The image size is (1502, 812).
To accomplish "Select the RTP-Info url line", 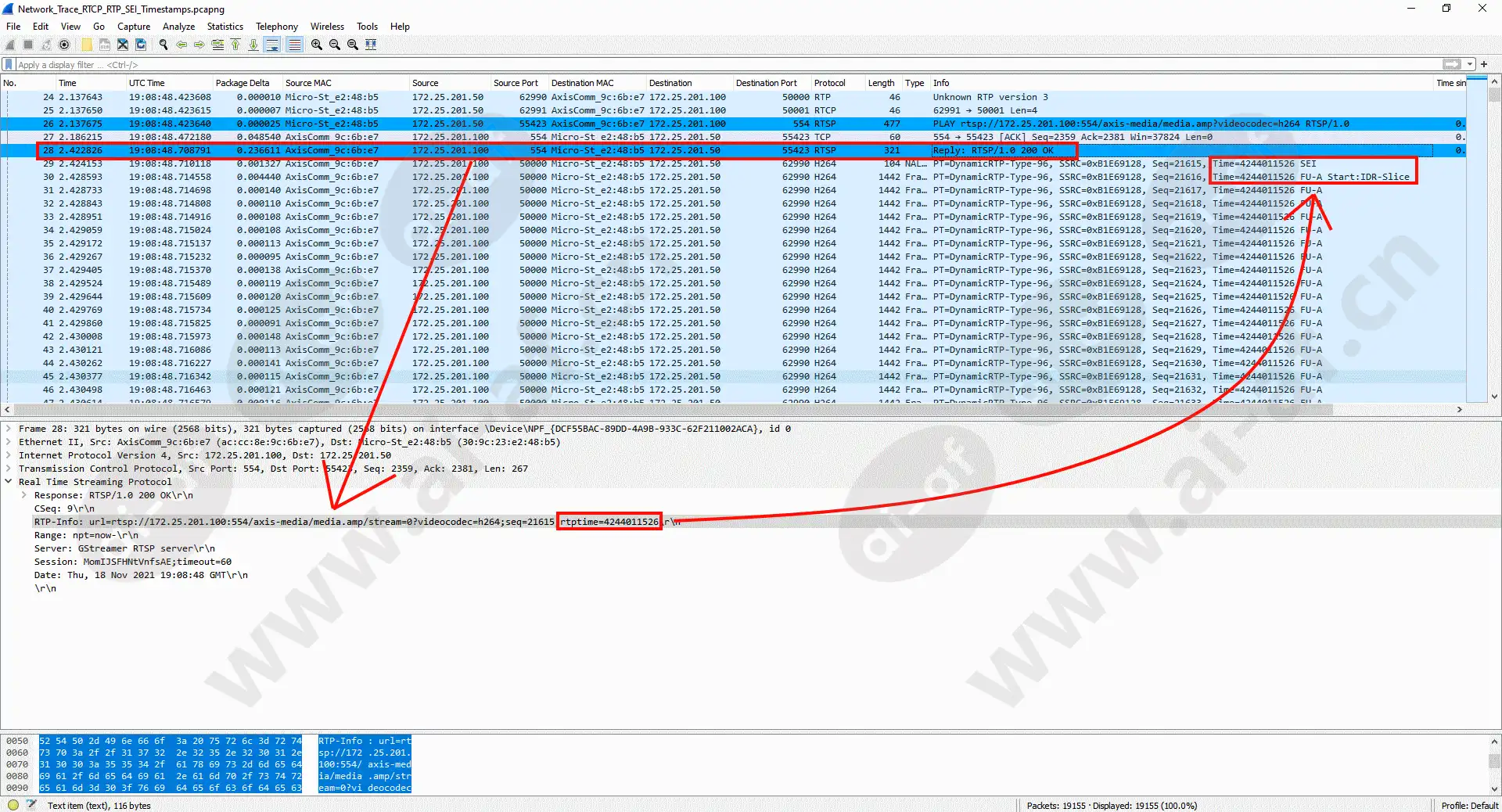I will pos(357,522).
